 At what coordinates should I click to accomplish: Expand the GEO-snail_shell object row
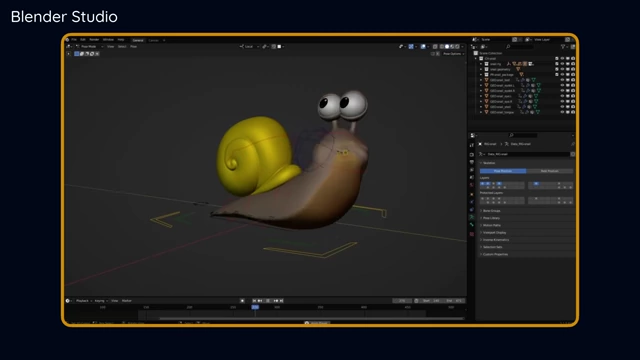[481, 107]
